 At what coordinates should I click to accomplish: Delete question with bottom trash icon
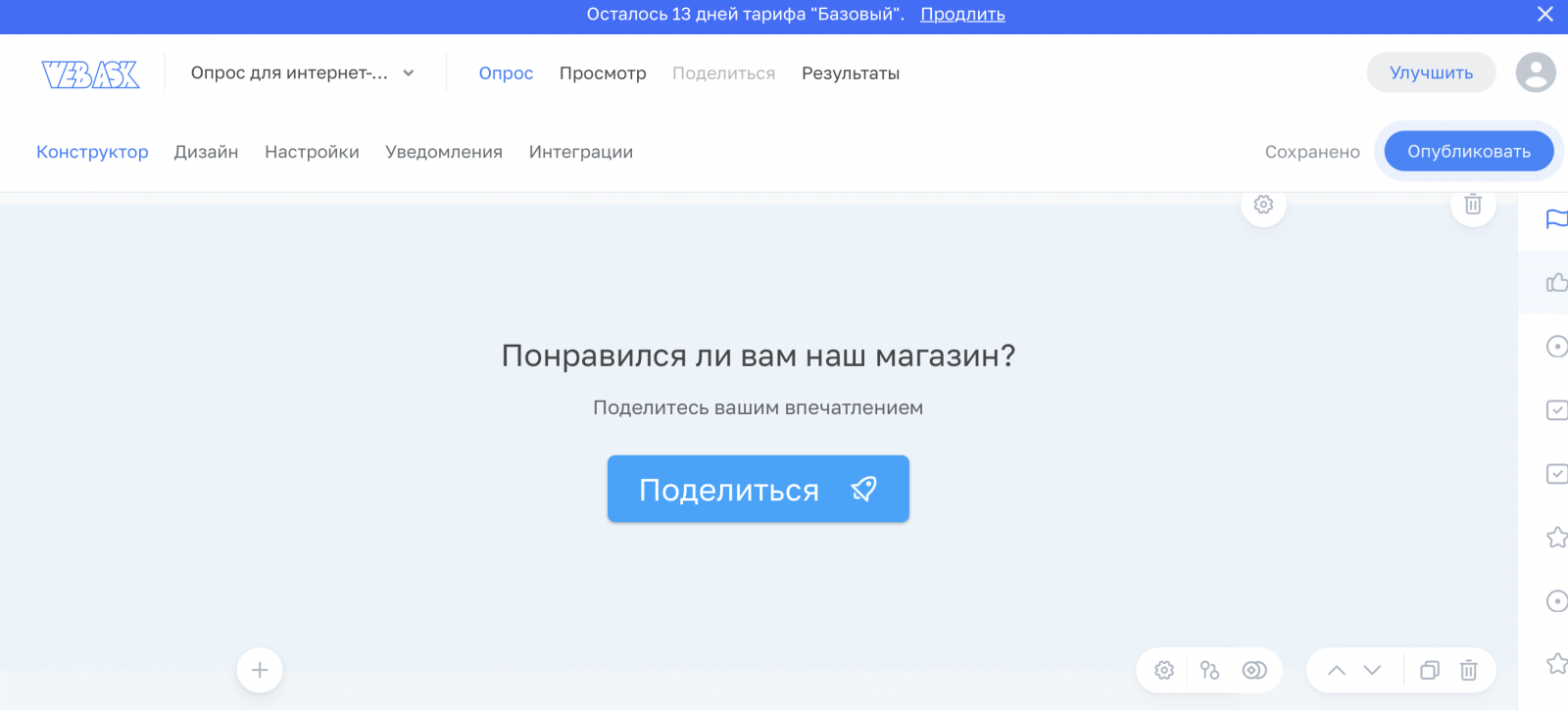(x=1468, y=670)
